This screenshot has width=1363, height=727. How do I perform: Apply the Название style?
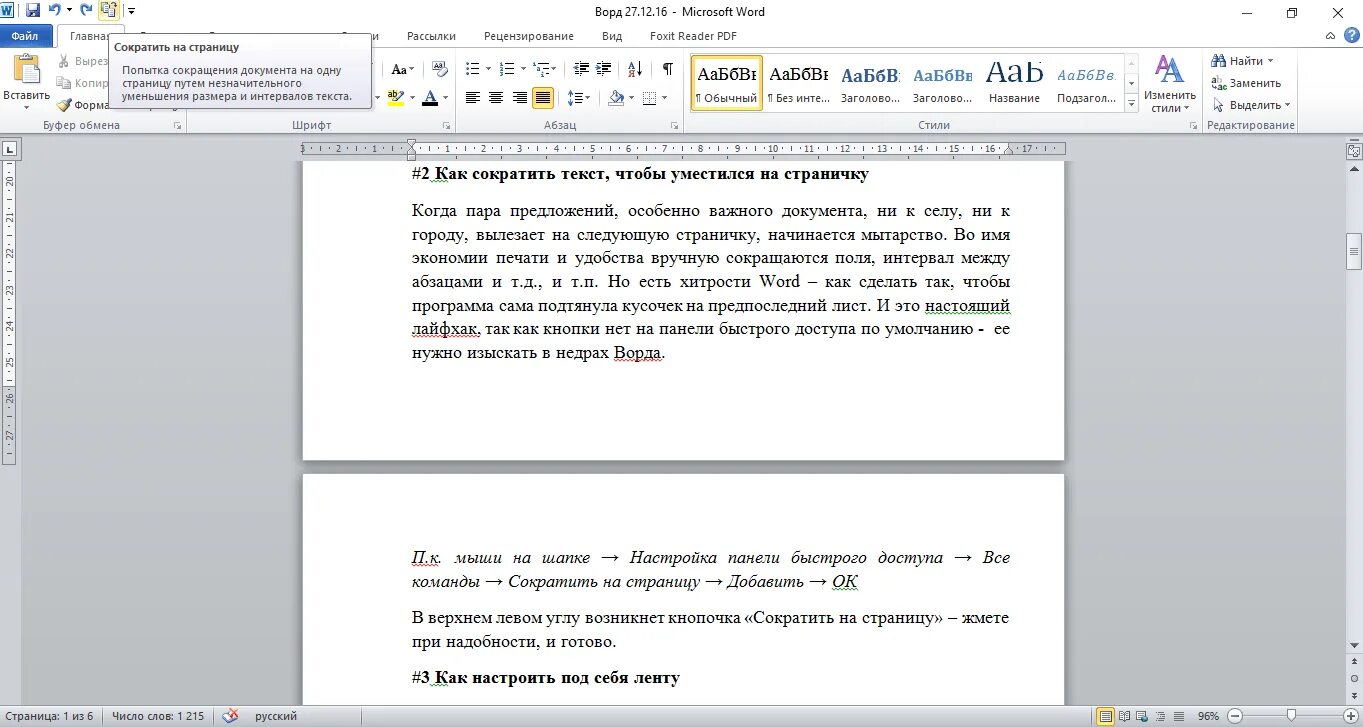(1014, 83)
